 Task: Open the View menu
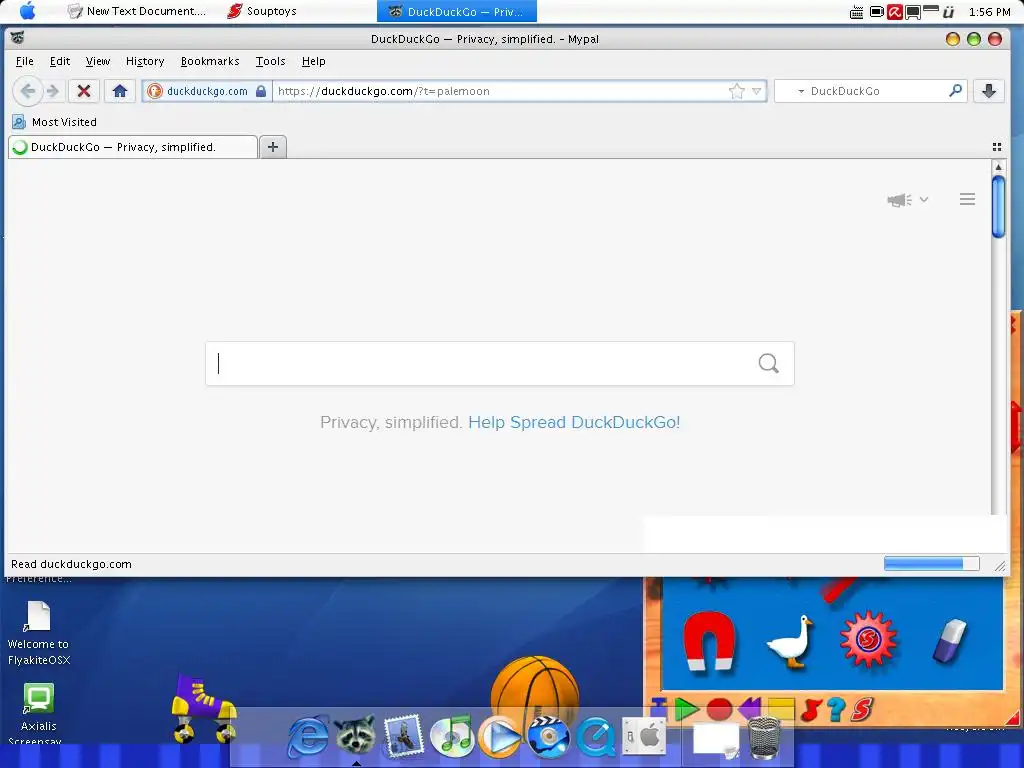click(97, 61)
